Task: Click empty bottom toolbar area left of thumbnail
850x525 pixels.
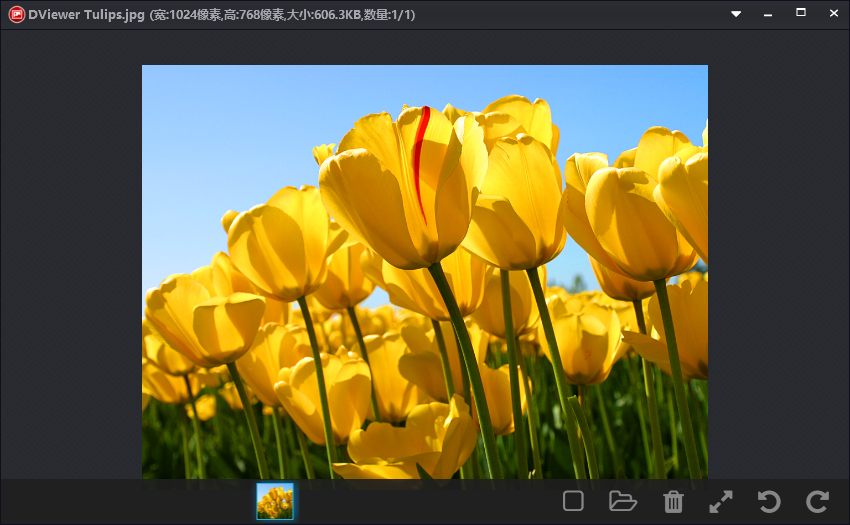Action: click(x=120, y=502)
